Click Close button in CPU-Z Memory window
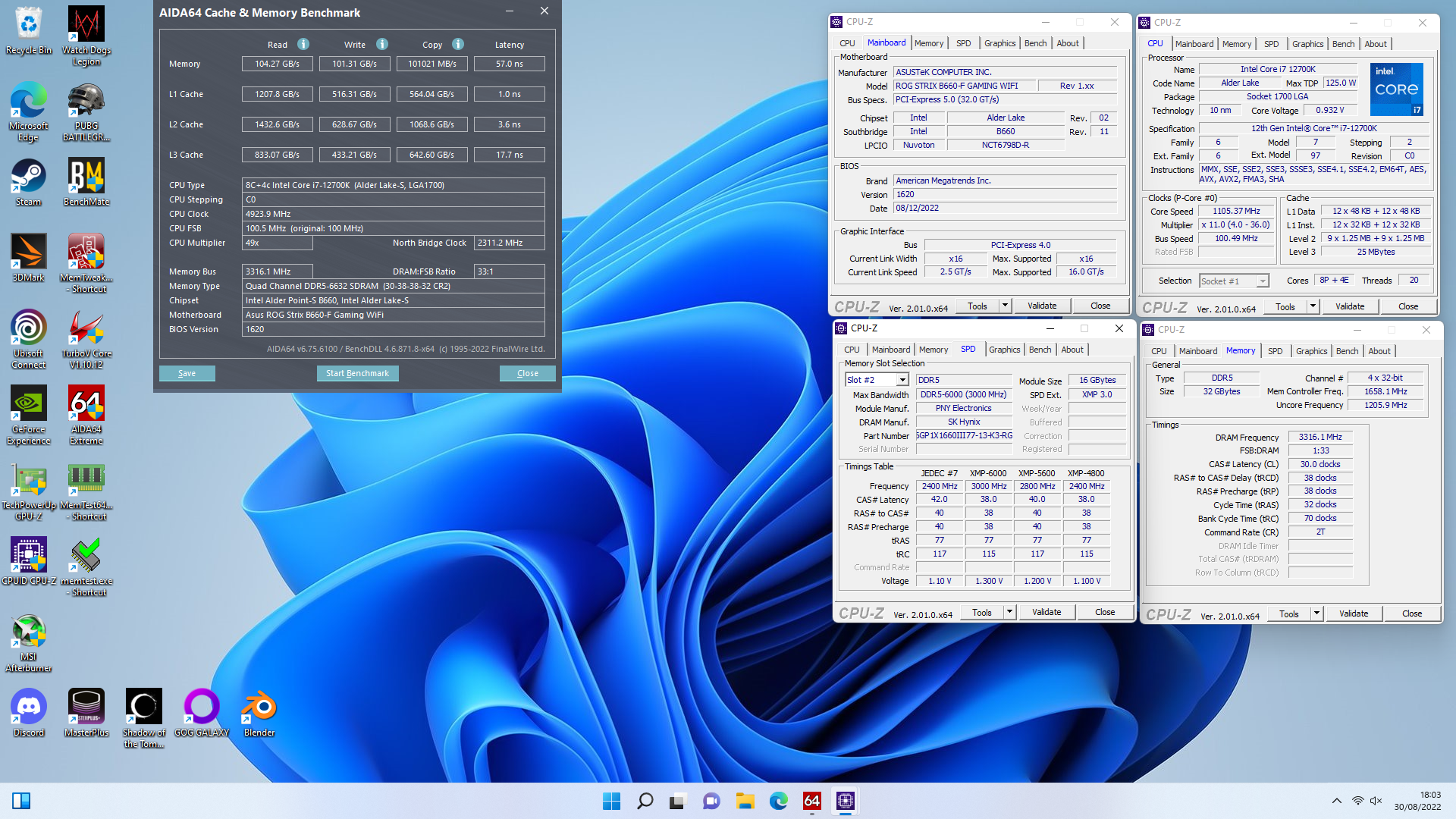1456x819 pixels. (1411, 613)
